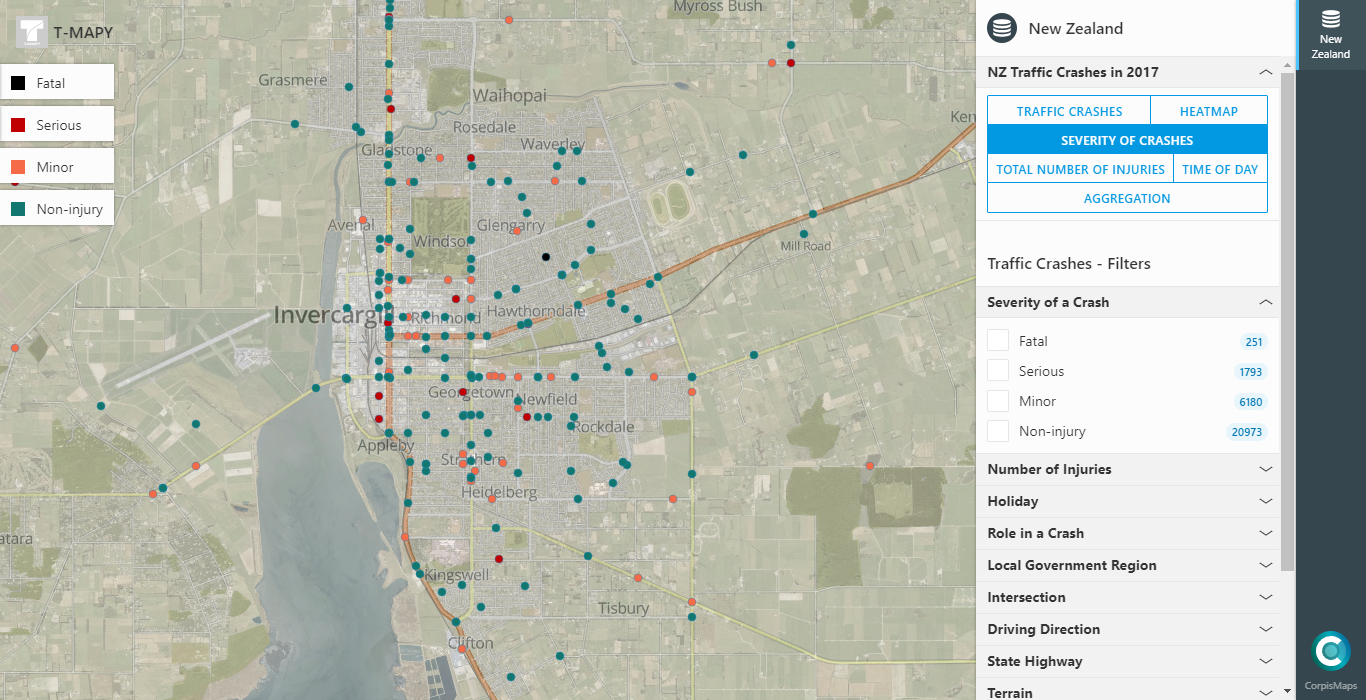
Task: Expand the Number of Injuries filter
Action: pyautogui.click(x=1127, y=469)
